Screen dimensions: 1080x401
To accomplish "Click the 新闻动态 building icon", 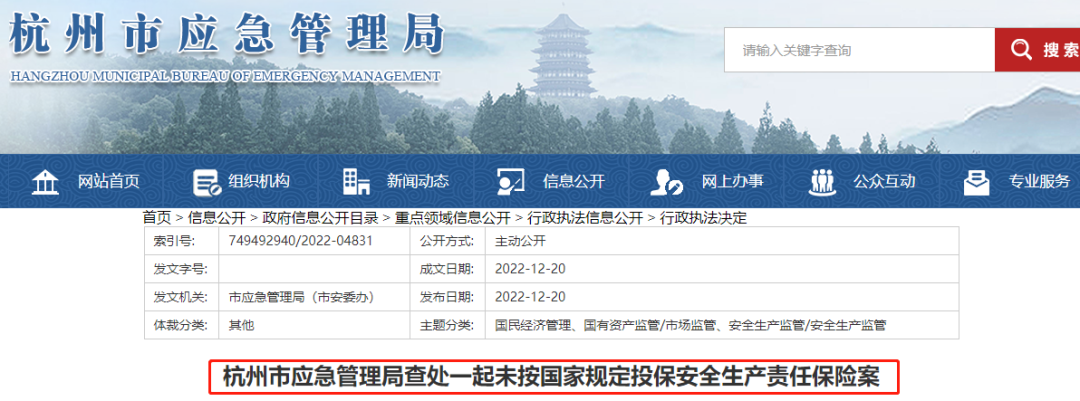I will coord(357,182).
